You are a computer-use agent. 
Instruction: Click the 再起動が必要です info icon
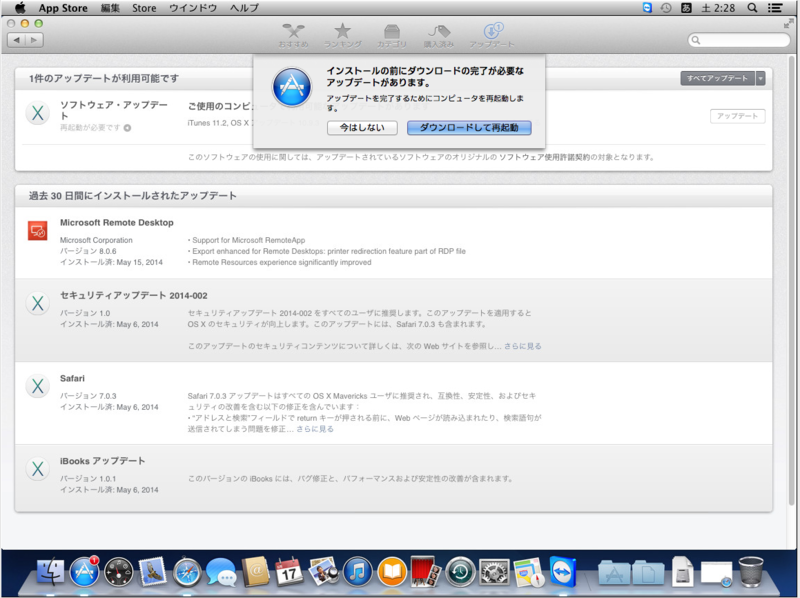click(x=127, y=128)
